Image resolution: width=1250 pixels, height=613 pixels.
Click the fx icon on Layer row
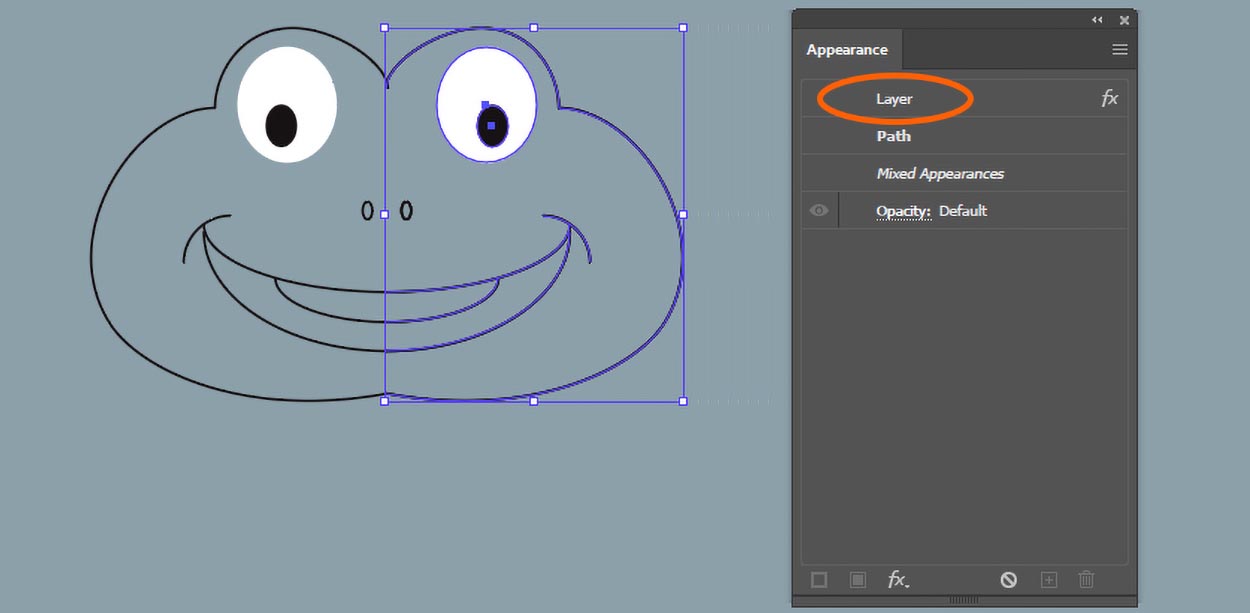click(x=1109, y=98)
